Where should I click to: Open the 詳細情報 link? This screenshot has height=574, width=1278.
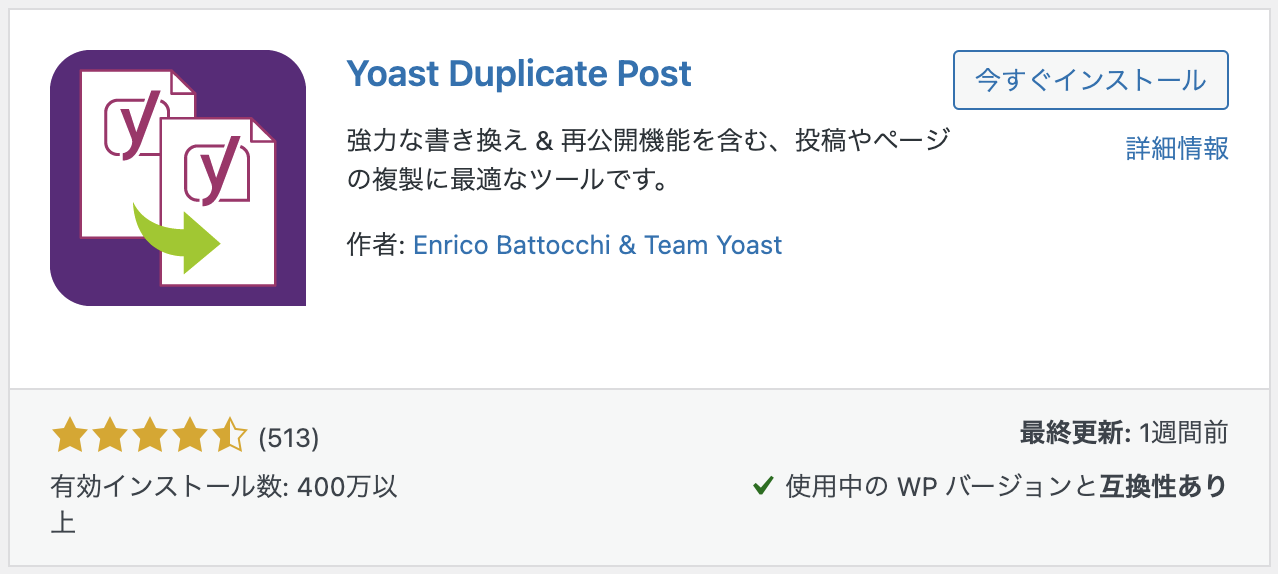point(1177,149)
